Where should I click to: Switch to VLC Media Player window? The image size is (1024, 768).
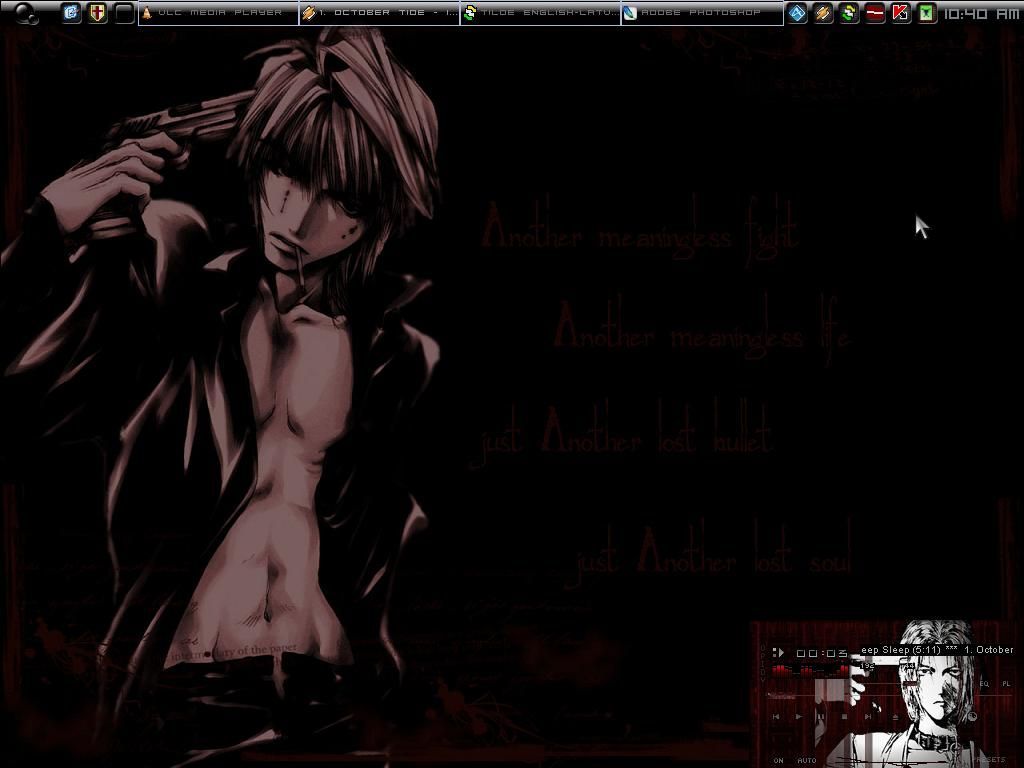[218, 12]
